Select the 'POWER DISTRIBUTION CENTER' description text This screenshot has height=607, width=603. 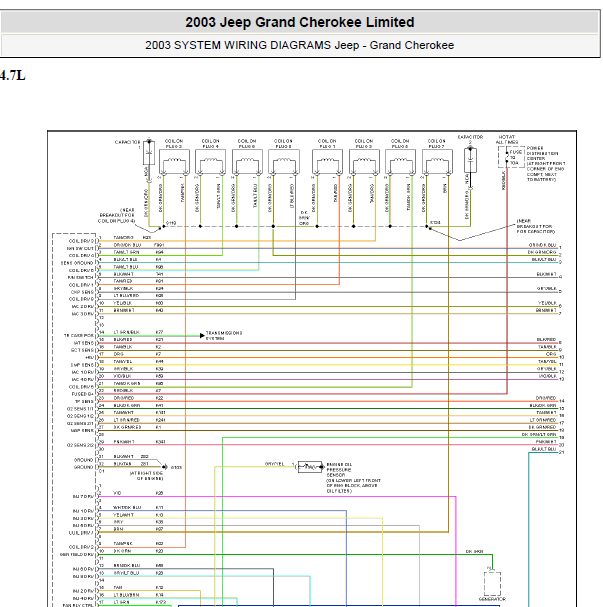[546, 164]
